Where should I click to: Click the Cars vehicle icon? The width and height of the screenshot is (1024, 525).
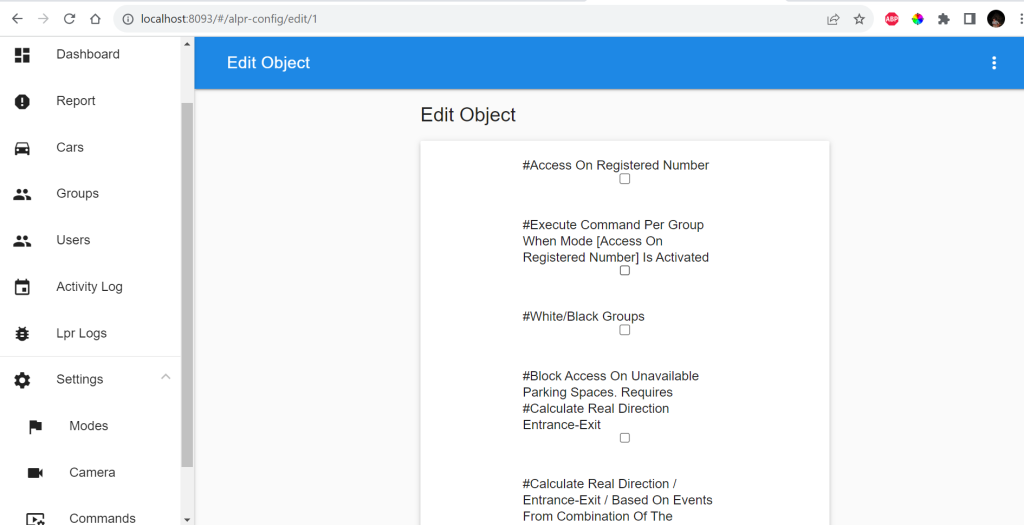coord(22,148)
